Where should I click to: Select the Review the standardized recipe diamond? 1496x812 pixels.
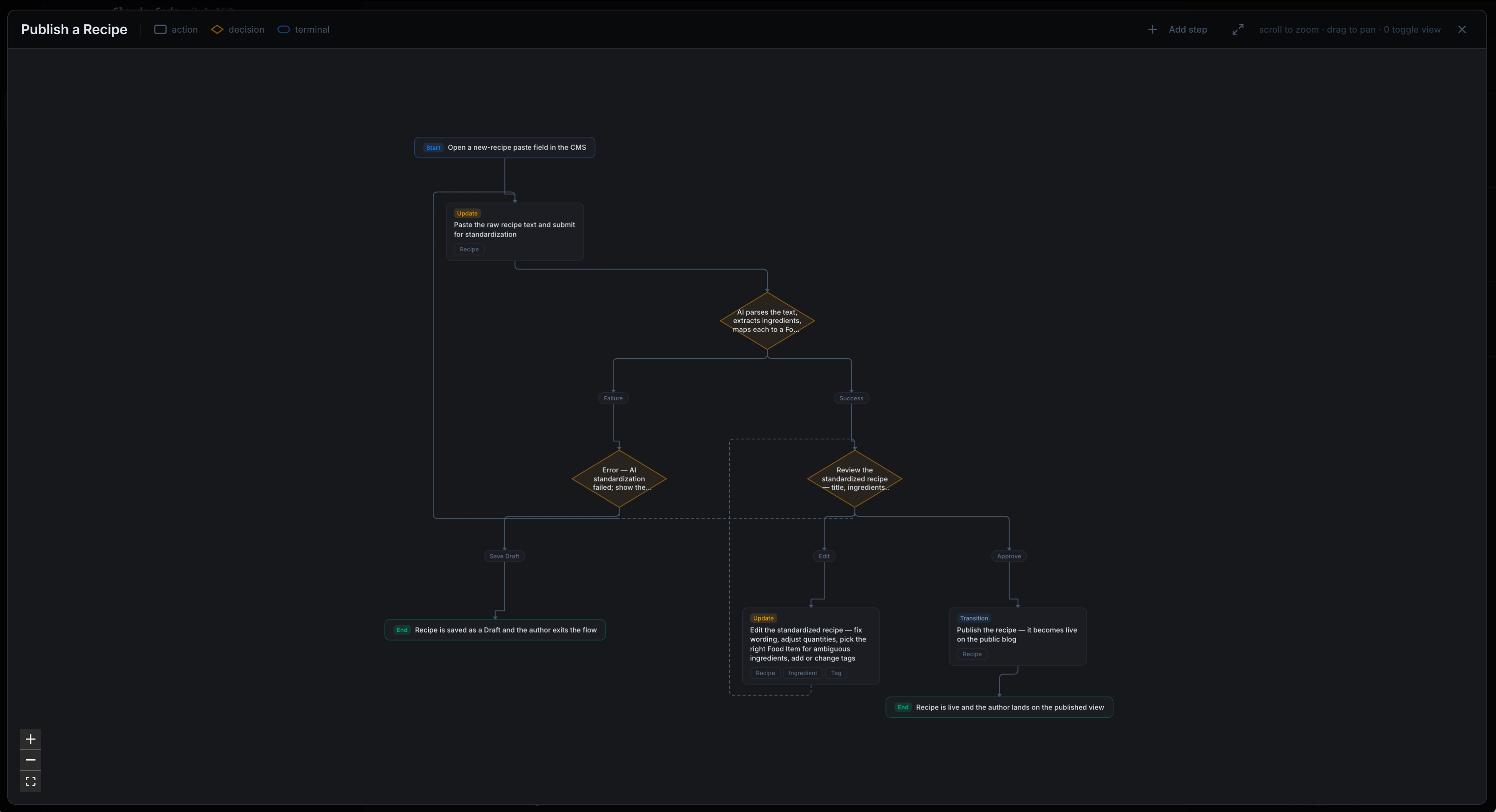(855, 479)
